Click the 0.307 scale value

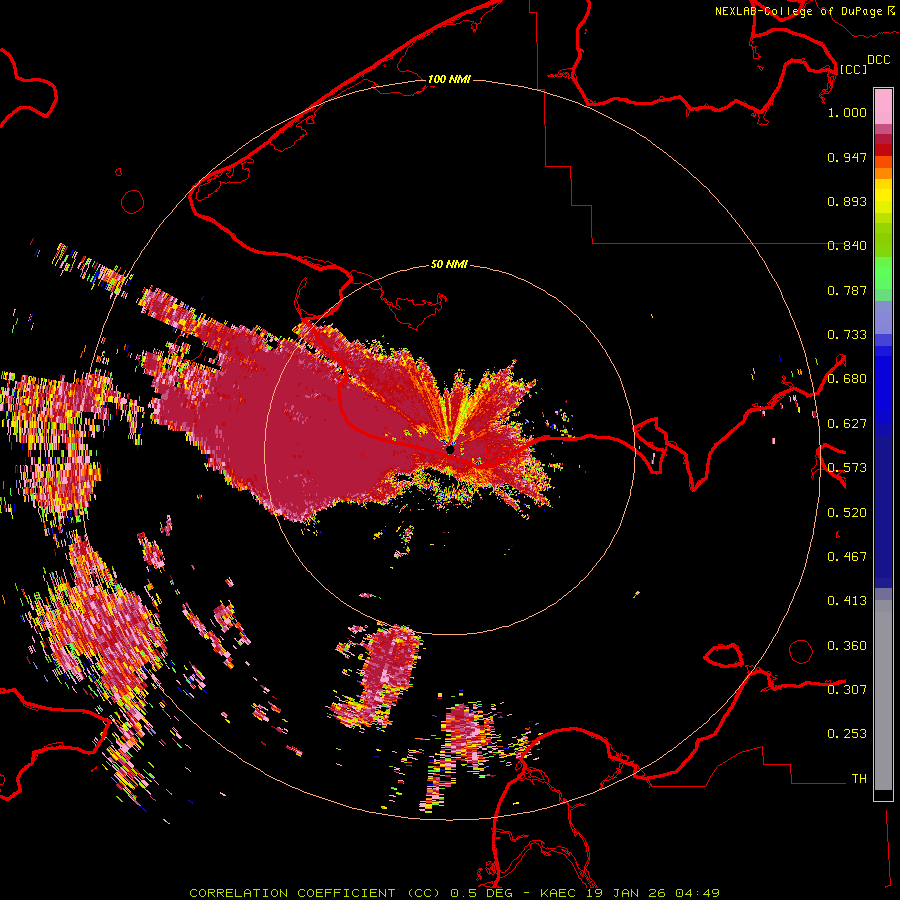[x=847, y=690]
